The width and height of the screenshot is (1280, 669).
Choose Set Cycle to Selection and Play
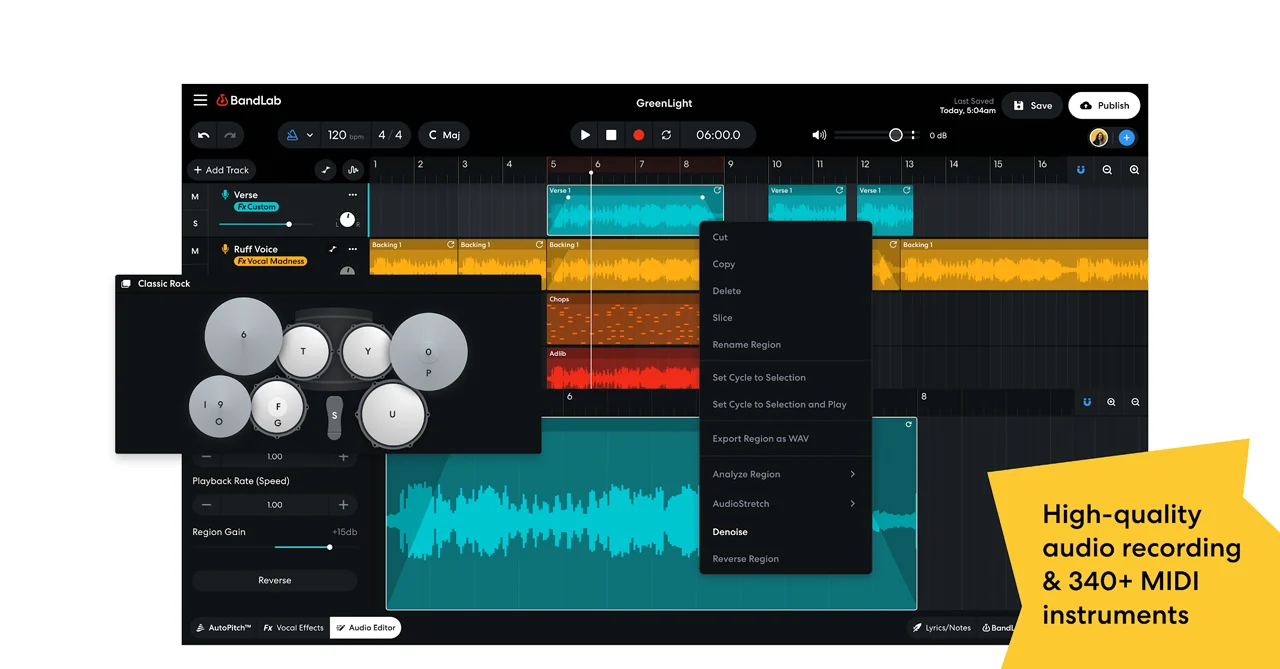785,405
